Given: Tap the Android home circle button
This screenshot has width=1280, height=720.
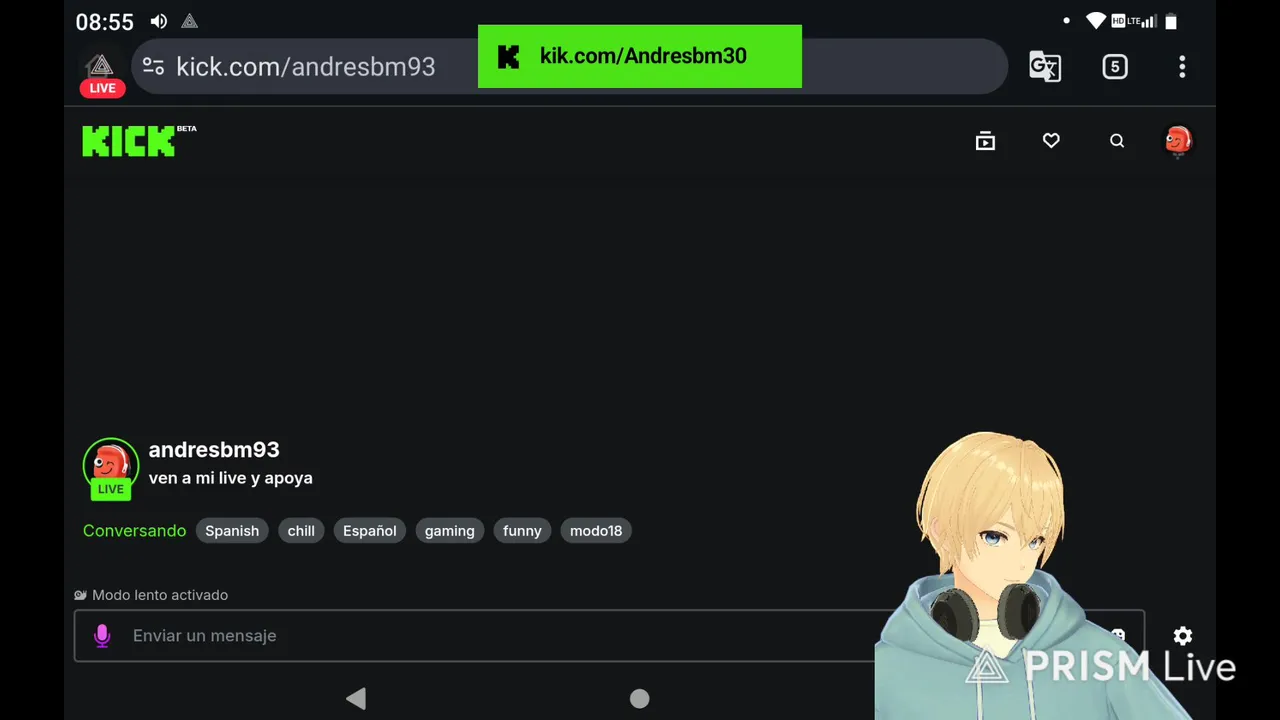Looking at the screenshot, I should pyautogui.click(x=640, y=698).
